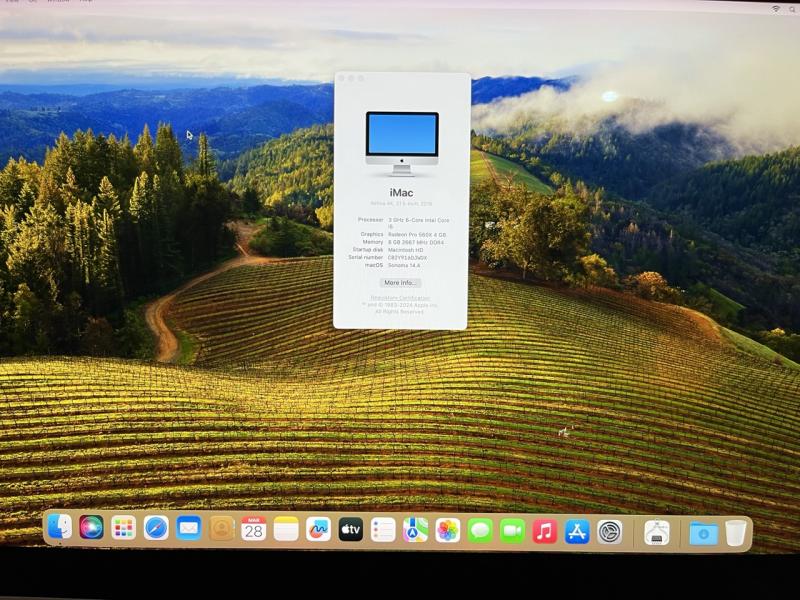Click the "Radeon Pro 560X 4 GB" value
Screen dimensions: 800x600
point(417,235)
